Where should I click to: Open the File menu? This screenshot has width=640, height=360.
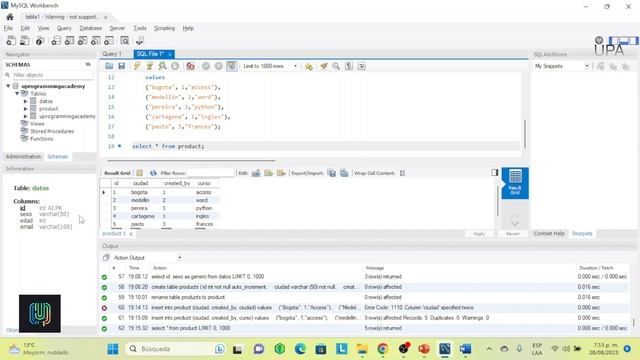click(x=8, y=28)
